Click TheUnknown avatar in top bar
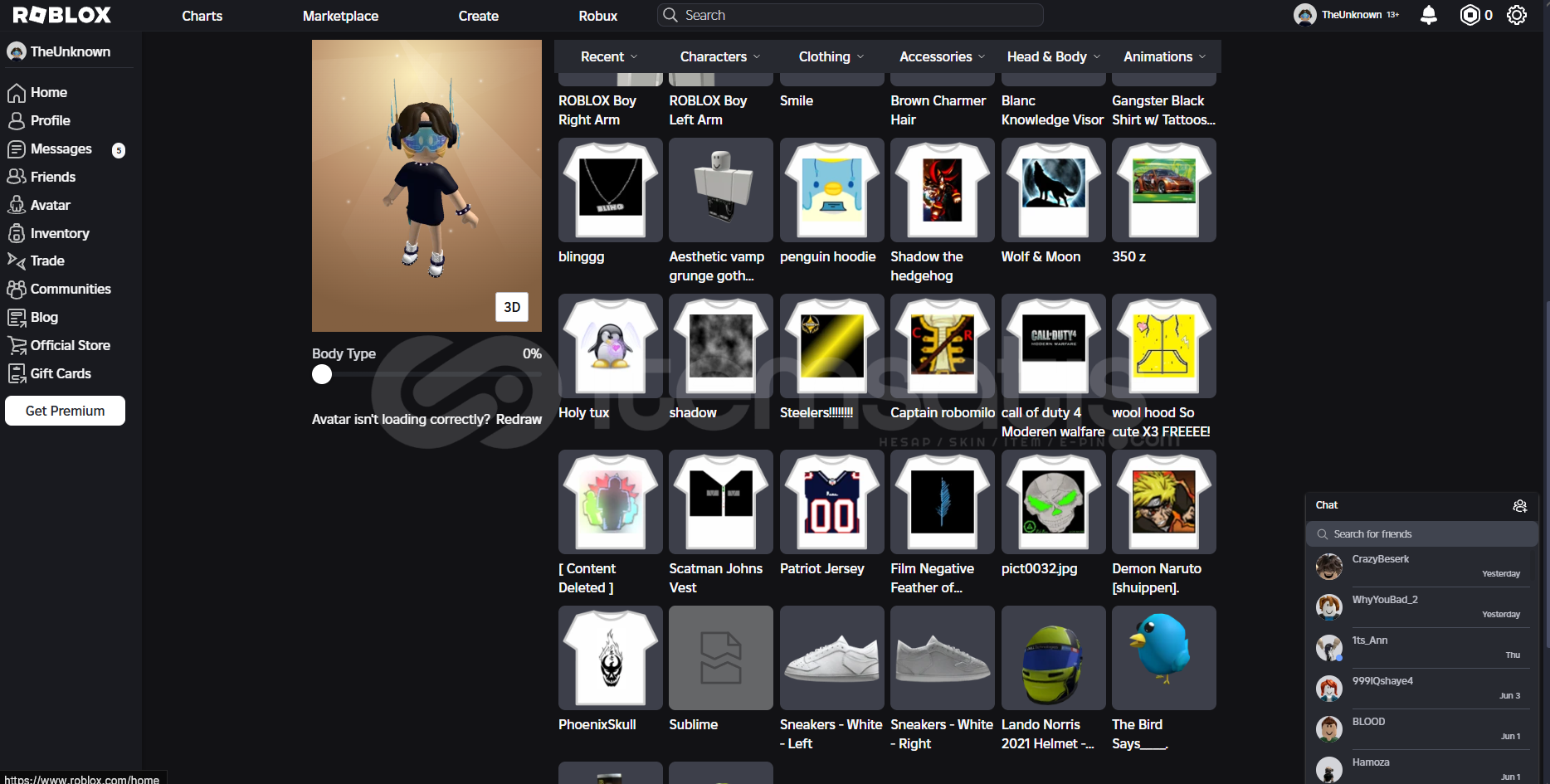The image size is (1550, 784). click(1304, 15)
